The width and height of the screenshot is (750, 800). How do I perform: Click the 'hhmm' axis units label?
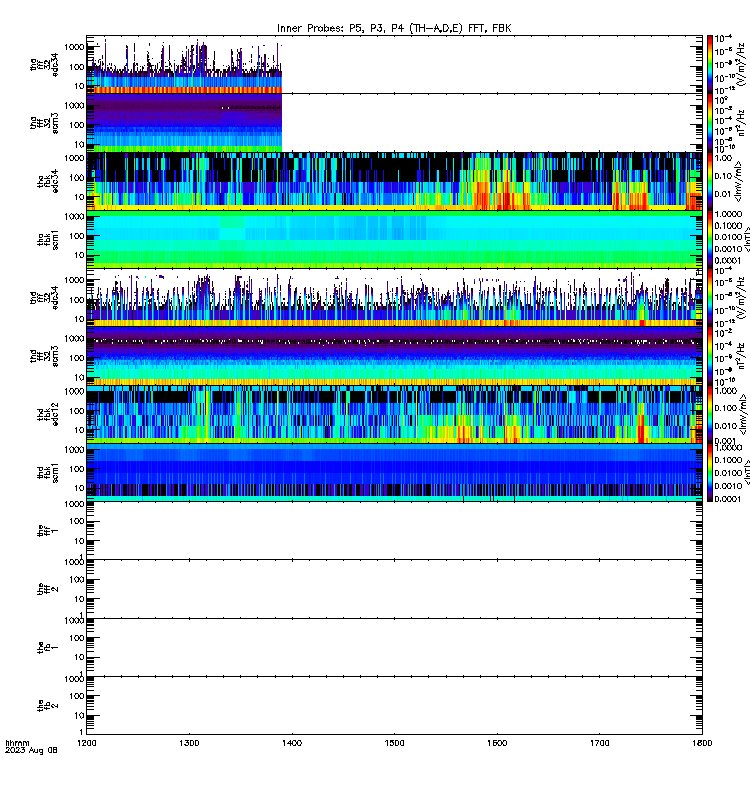(x=17, y=743)
